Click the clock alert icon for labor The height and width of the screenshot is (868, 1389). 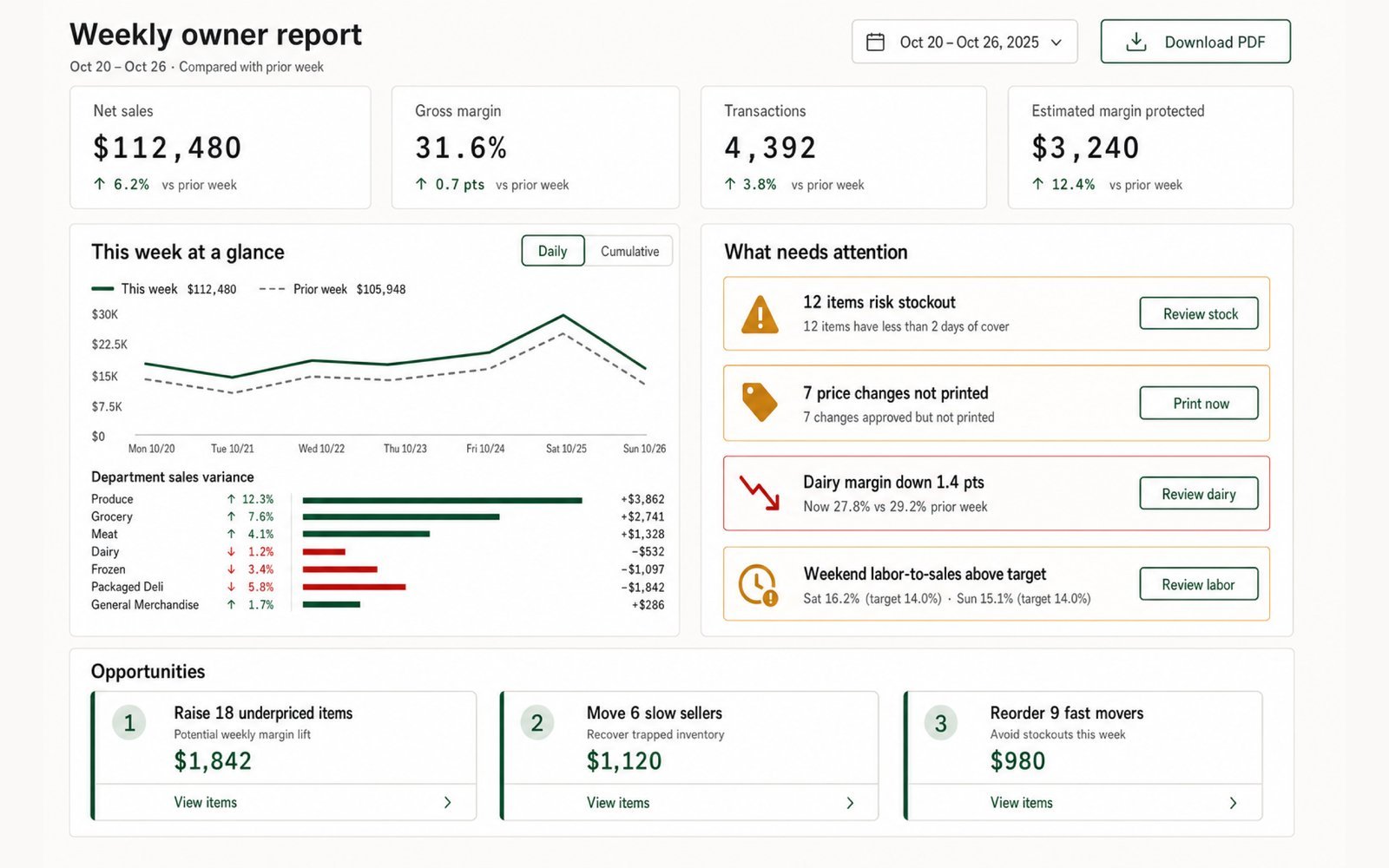(758, 584)
